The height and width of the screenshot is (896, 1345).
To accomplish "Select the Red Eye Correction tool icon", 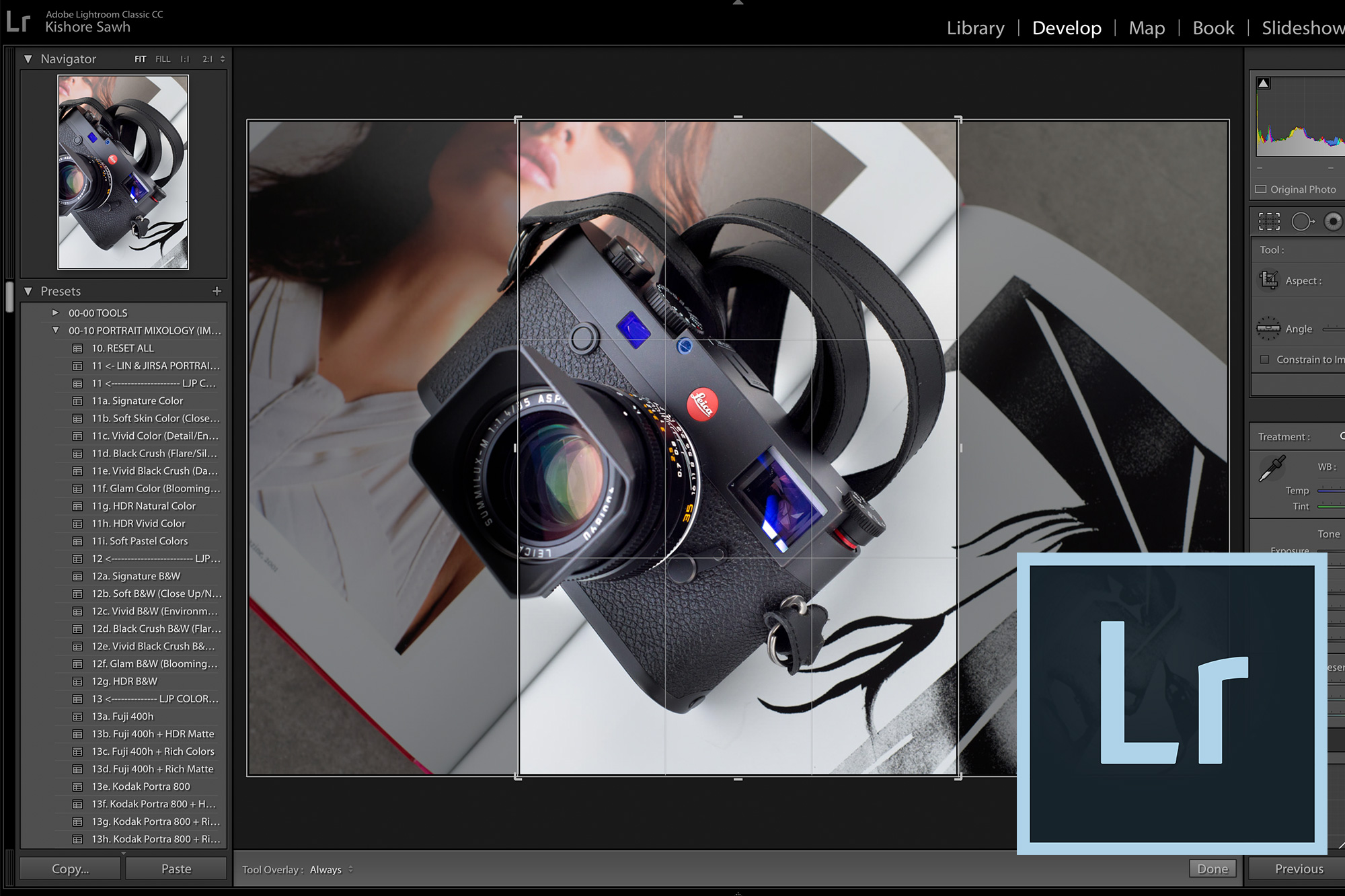I will tap(1334, 221).
